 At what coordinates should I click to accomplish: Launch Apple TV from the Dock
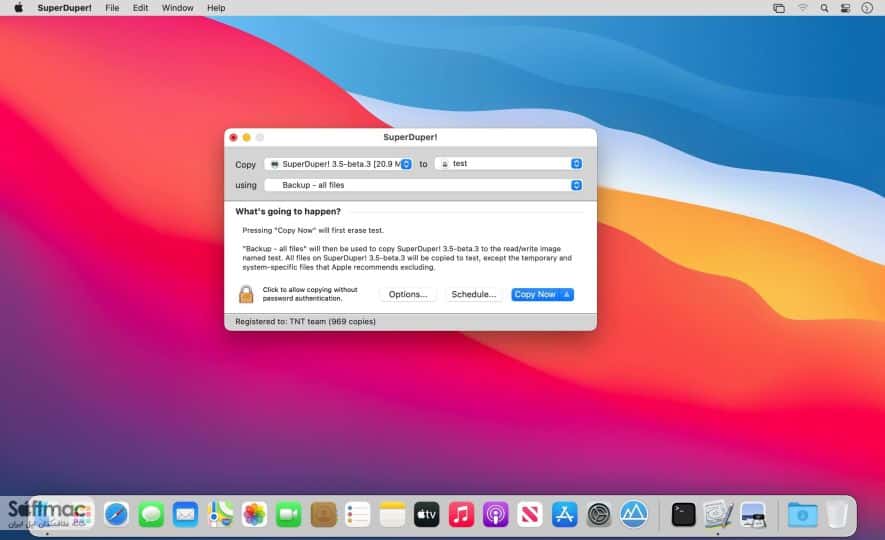tap(427, 515)
